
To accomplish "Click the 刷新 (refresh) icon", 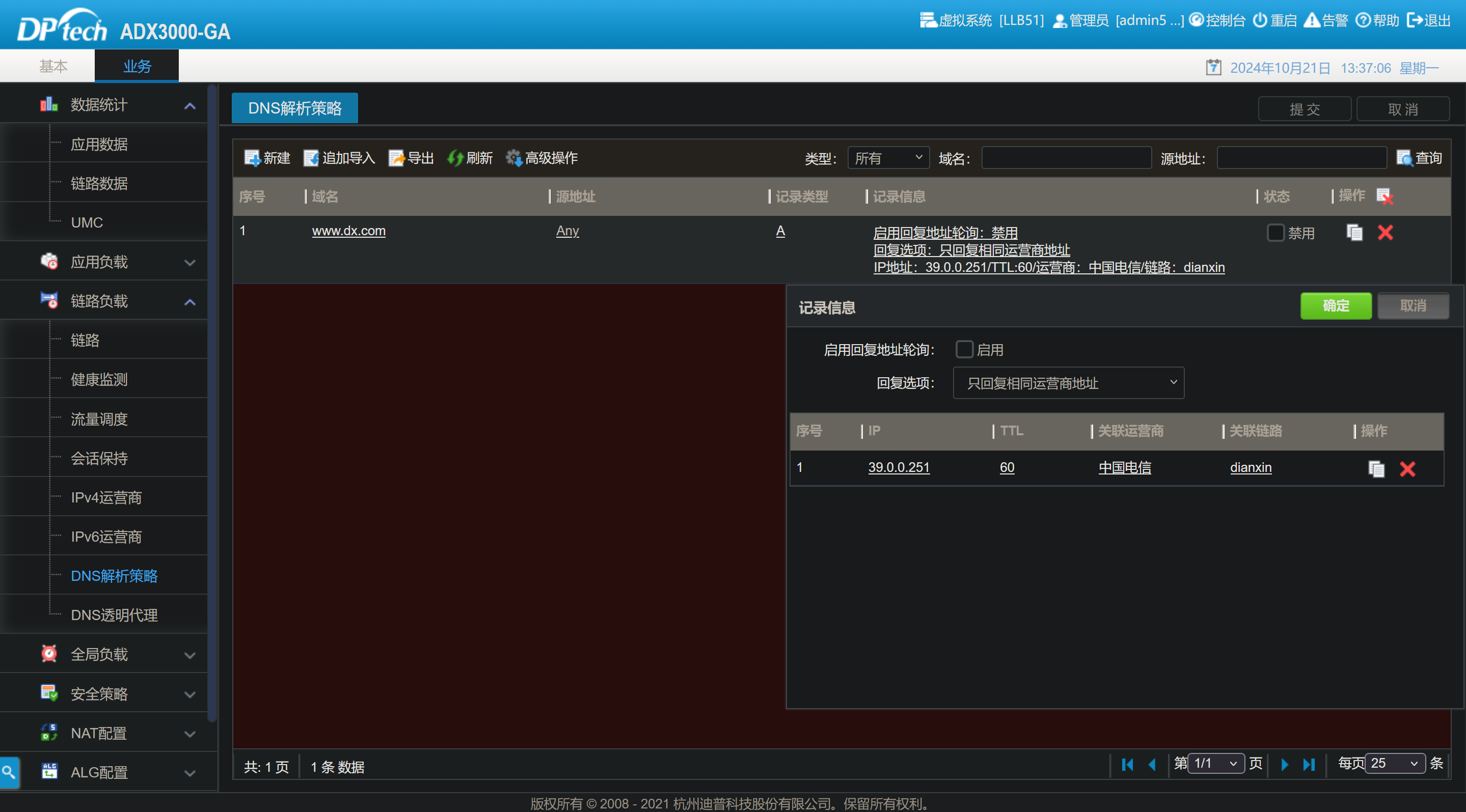I will (x=455, y=158).
